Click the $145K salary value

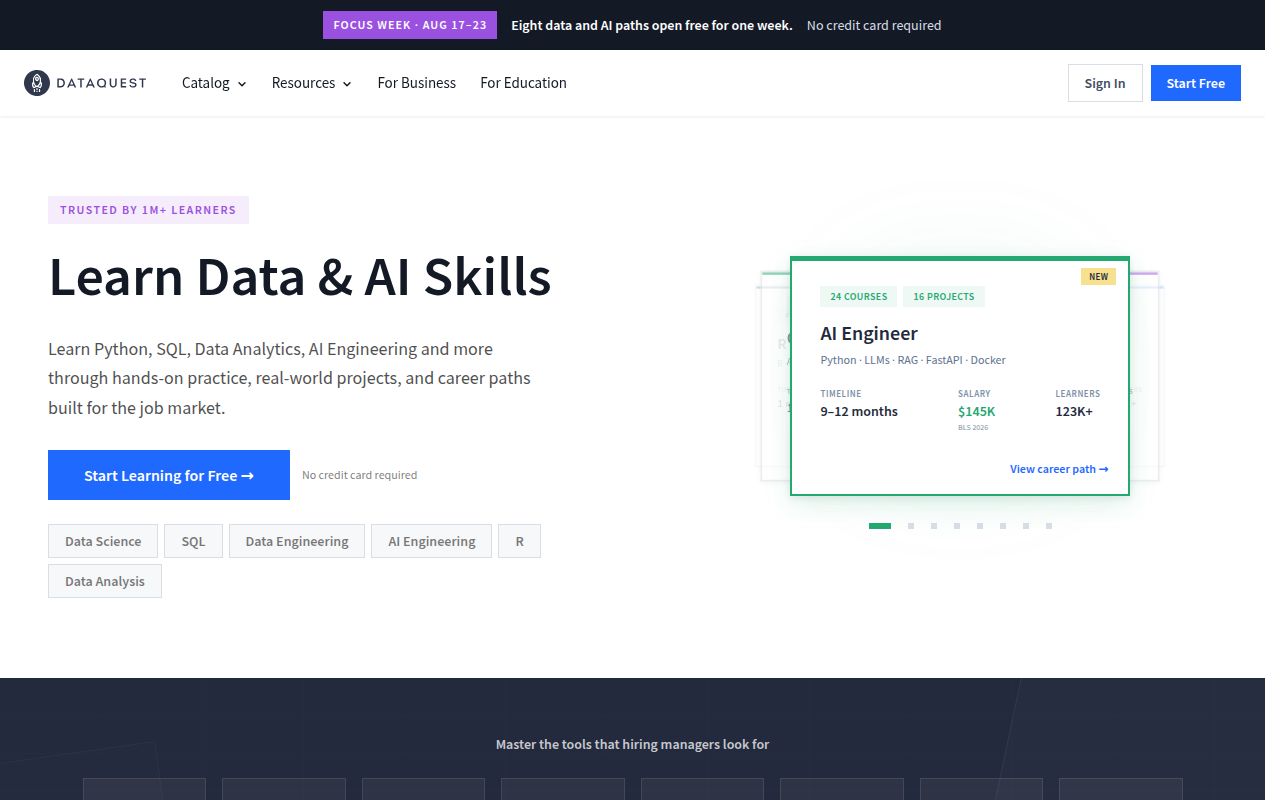tap(977, 411)
